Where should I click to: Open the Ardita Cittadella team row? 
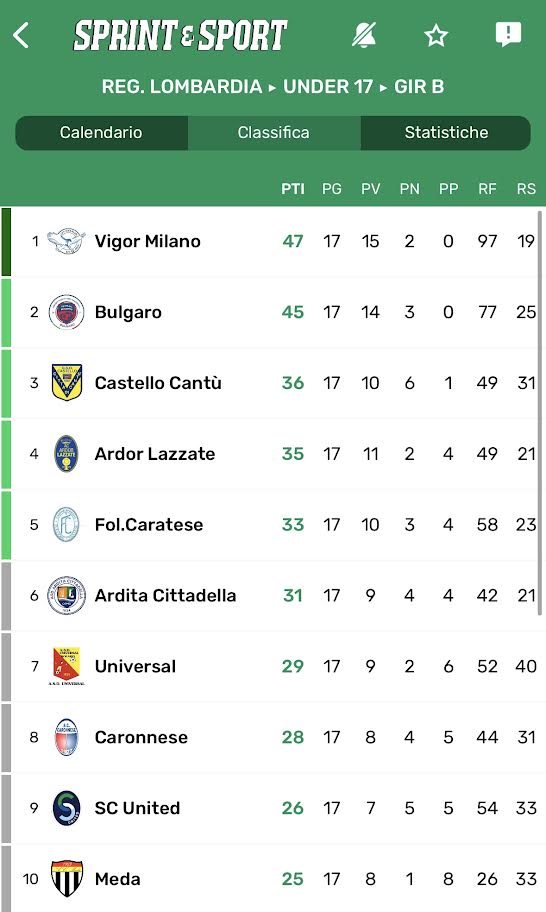[273, 596]
